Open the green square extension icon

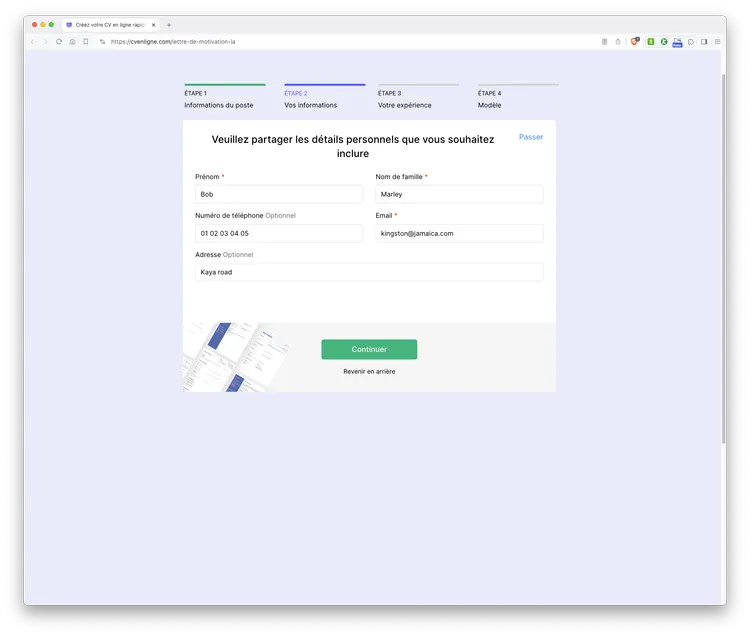click(x=651, y=42)
